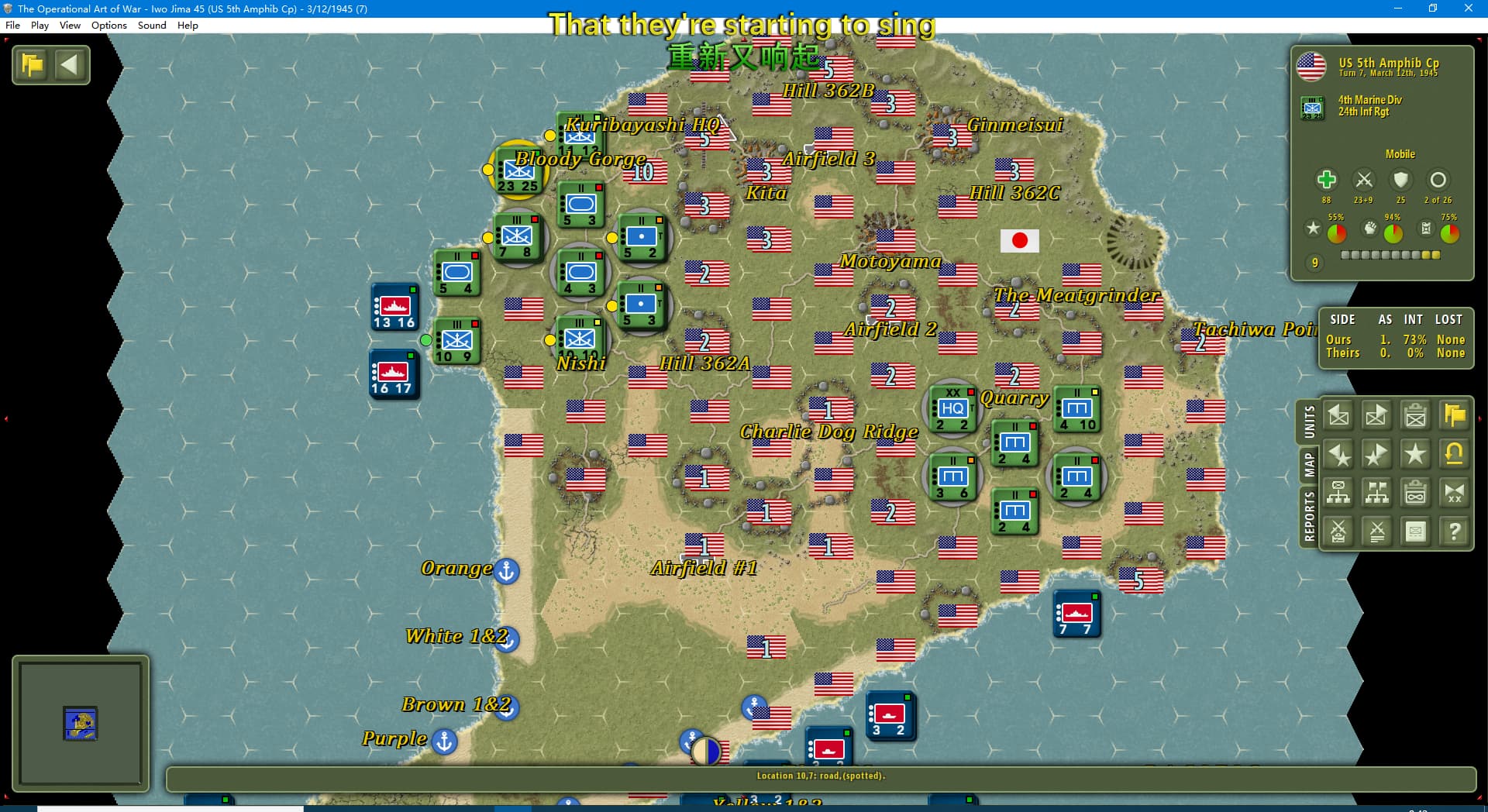Click the 55% proficiency pie indicator
This screenshot has width=1488, height=812.
click(1337, 232)
